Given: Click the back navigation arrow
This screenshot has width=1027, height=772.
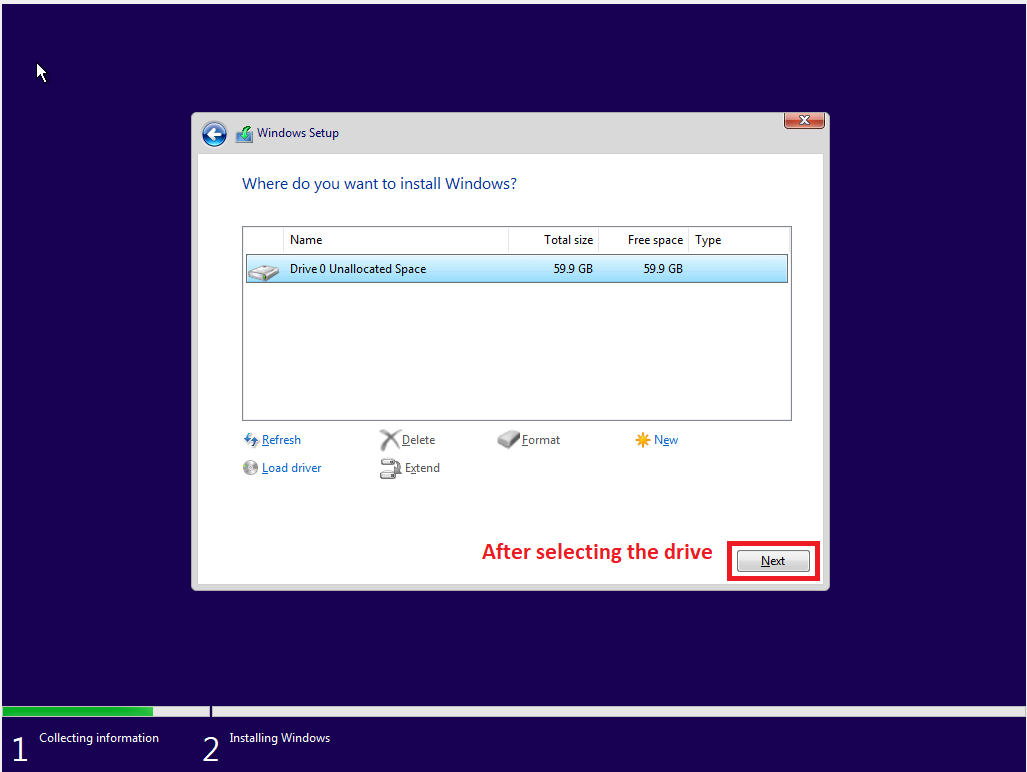Looking at the screenshot, I should (214, 133).
